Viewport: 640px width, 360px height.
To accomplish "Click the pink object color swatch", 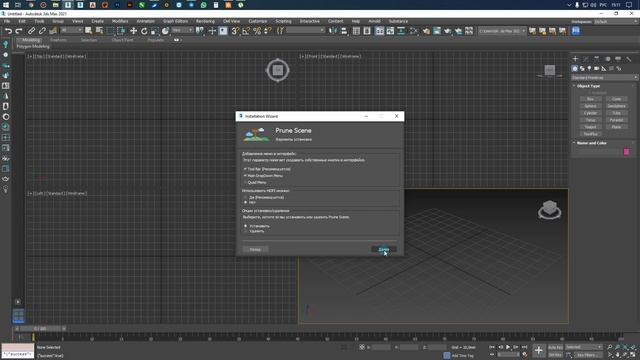I will coord(627,152).
